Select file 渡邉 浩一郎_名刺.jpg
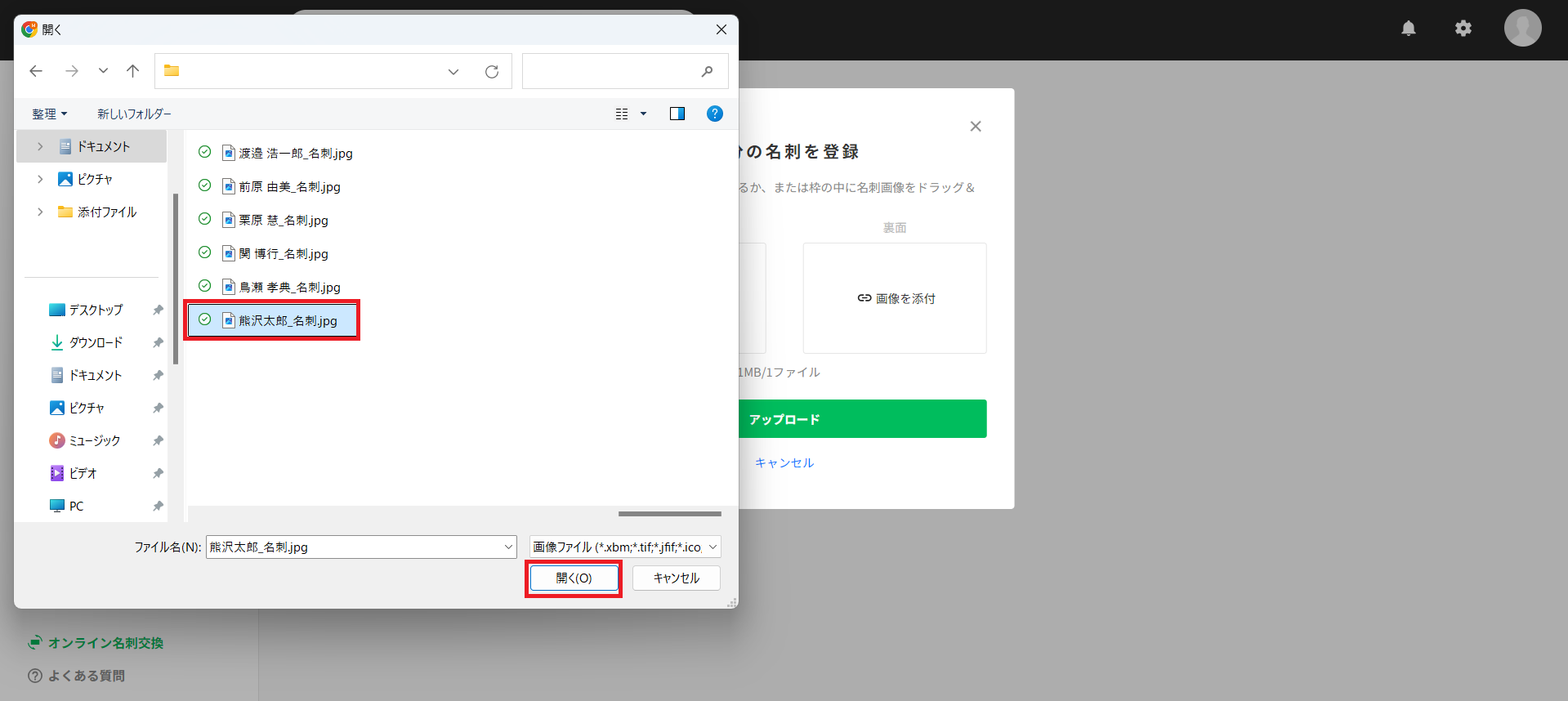Screen dimensions: 1568x701 pyautogui.click(x=295, y=153)
